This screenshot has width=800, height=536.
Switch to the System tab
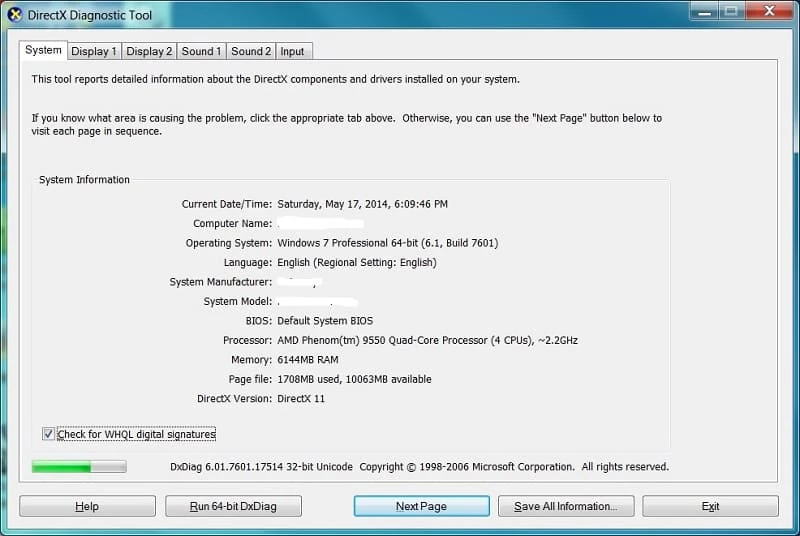(x=43, y=50)
